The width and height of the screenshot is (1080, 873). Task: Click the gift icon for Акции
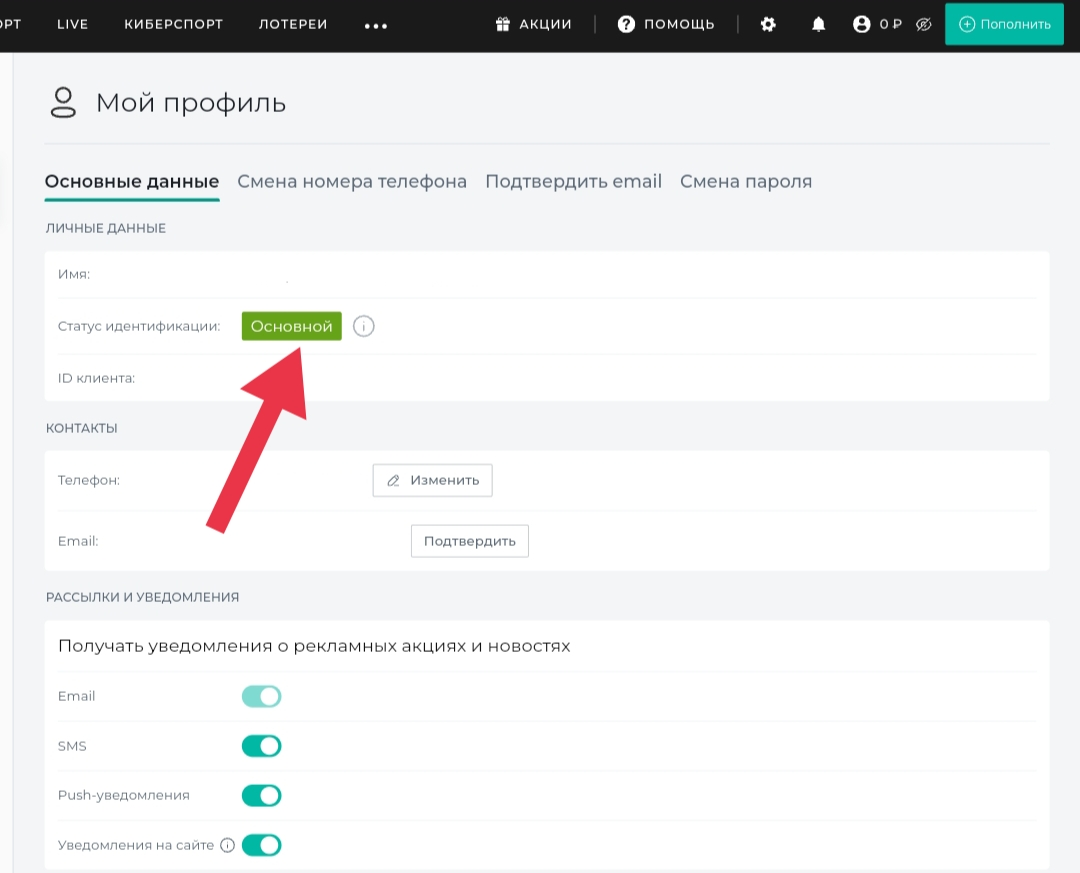(x=503, y=24)
